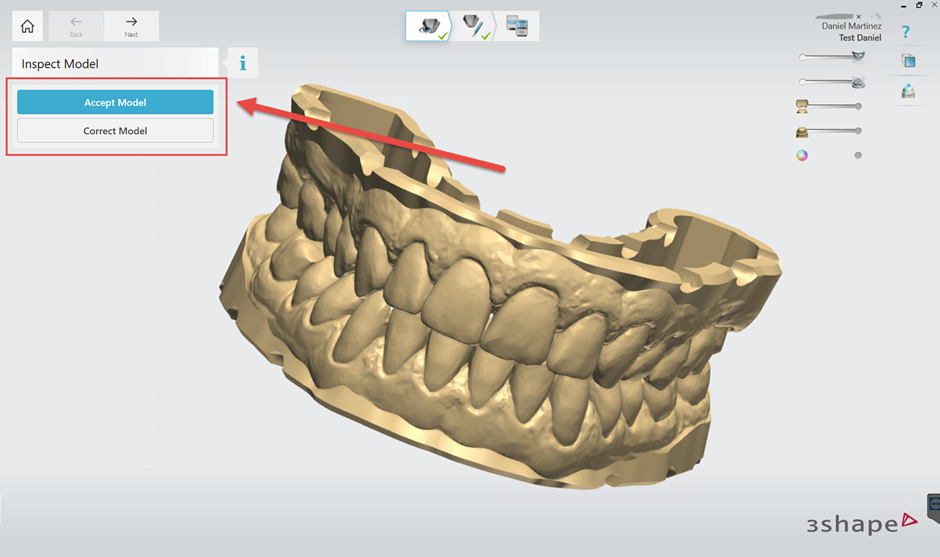Toggle the gray dot beside color wheel
Image resolution: width=940 pixels, height=557 pixels.
pyautogui.click(x=858, y=155)
